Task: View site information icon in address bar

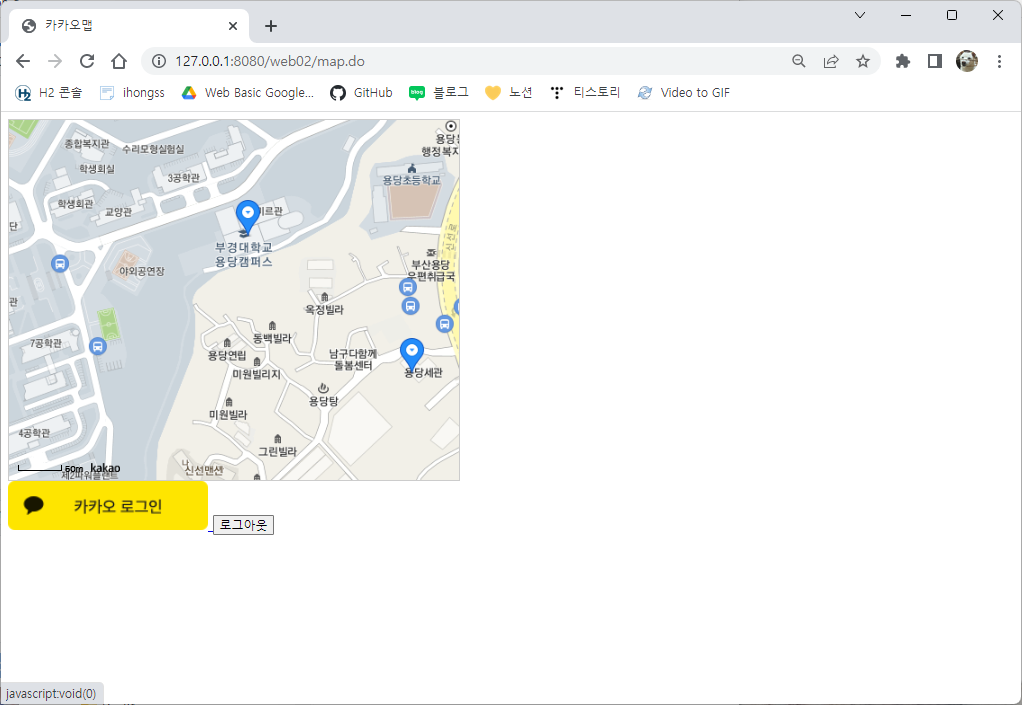Action: [x=158, y=61]
